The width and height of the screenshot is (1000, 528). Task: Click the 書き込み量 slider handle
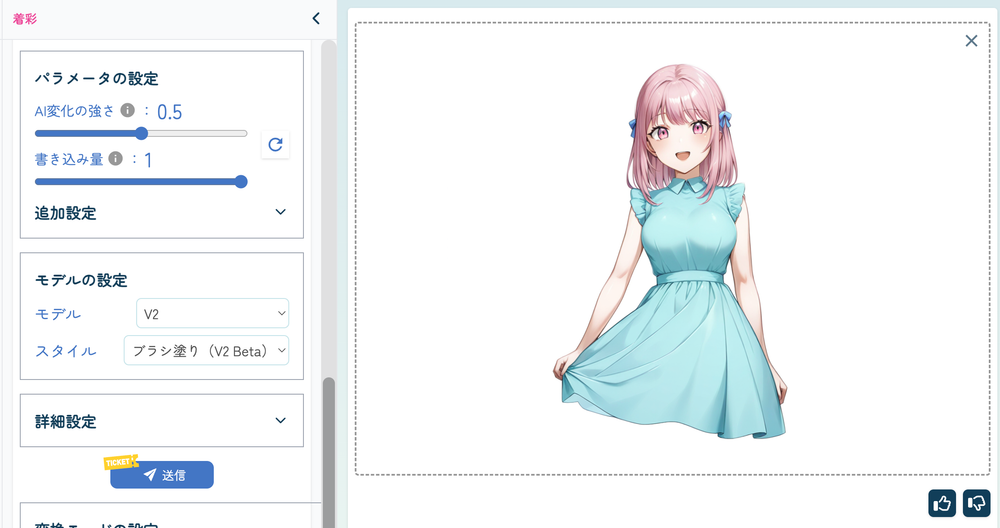point(240,181)
